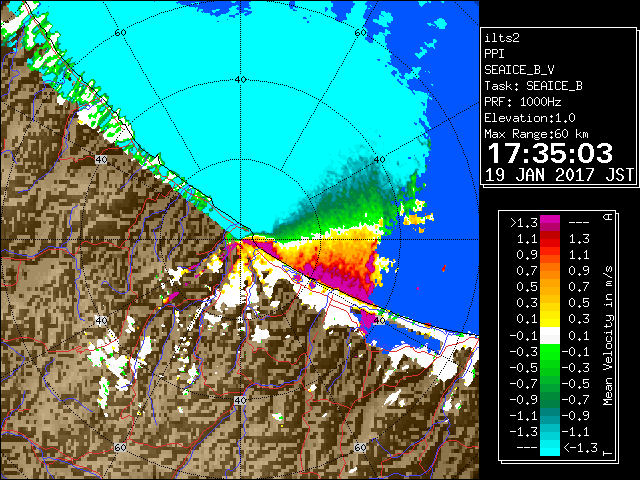The height and width of the screenshot is (480, 640).
Task: Click the 'Max Range:60 km' text
Action: tap(536, 134)
